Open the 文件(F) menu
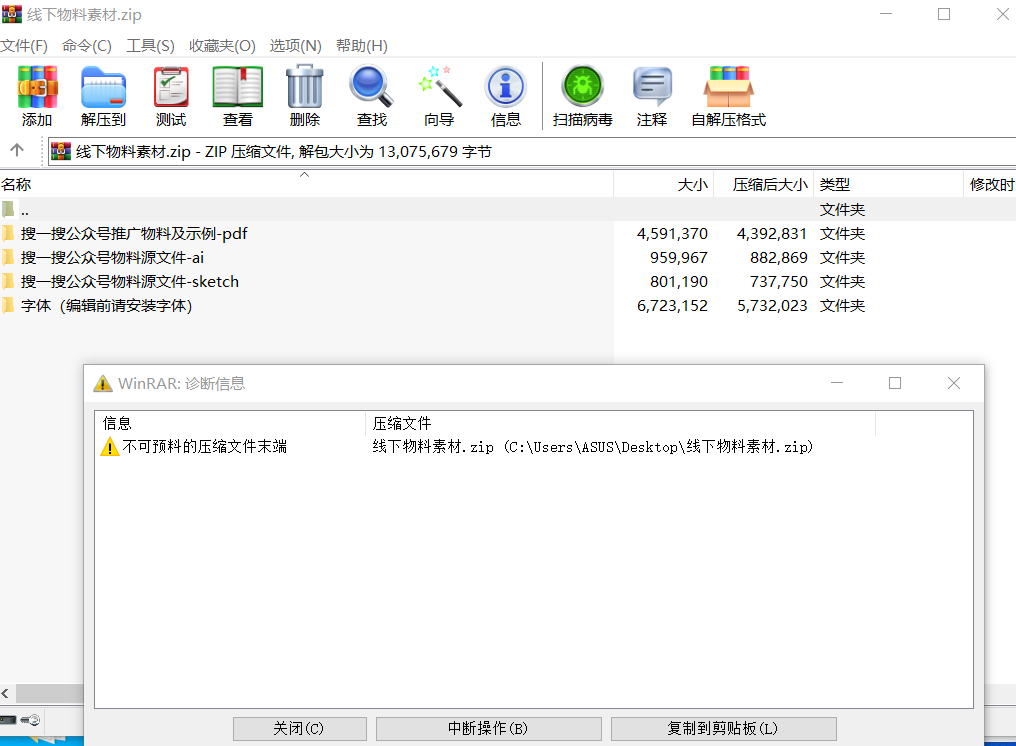 click(24, 45)
